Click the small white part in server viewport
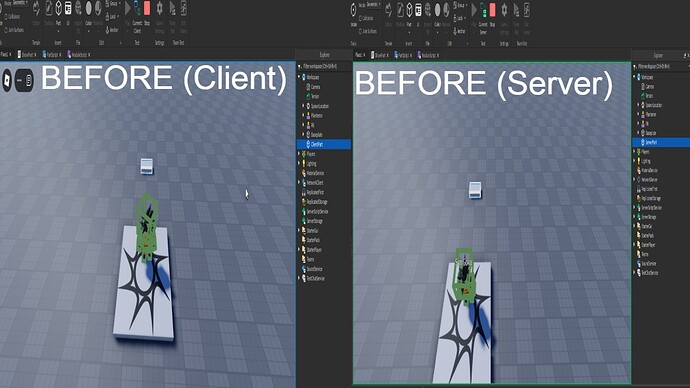The height and width of the screenshot is (388, 690). pyautogui.click(x=475, y=190)
